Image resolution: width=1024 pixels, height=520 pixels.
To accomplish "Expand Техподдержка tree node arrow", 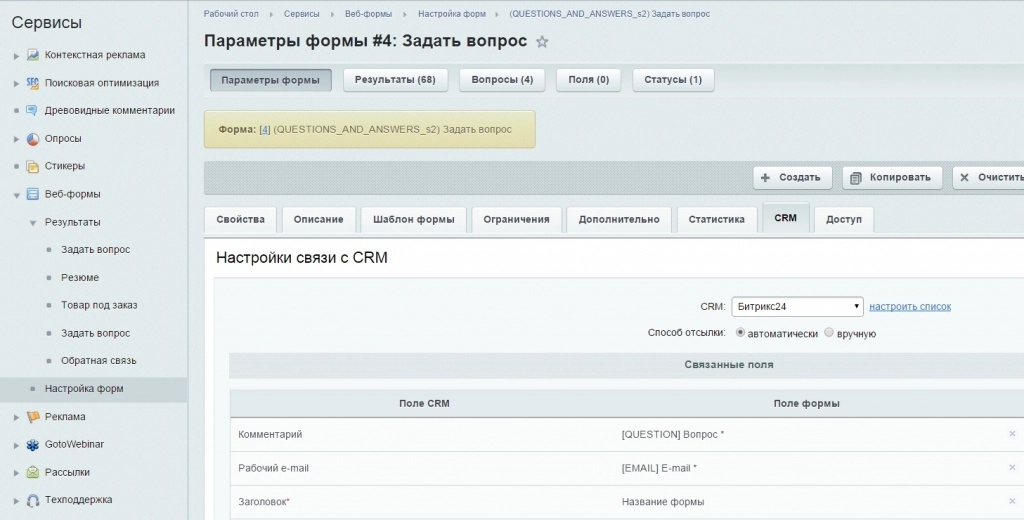I will pos(16,501).
